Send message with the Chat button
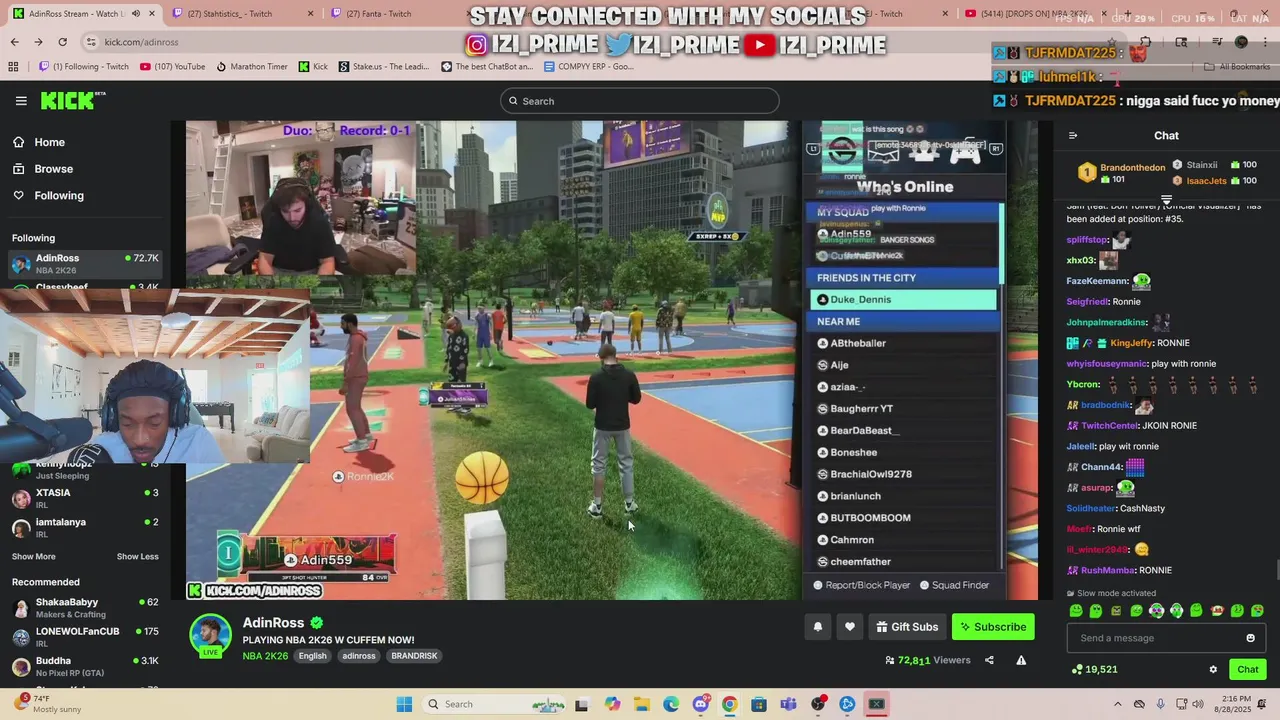The width and height of the screenshot is (1280, 720). click(1247, 670)
